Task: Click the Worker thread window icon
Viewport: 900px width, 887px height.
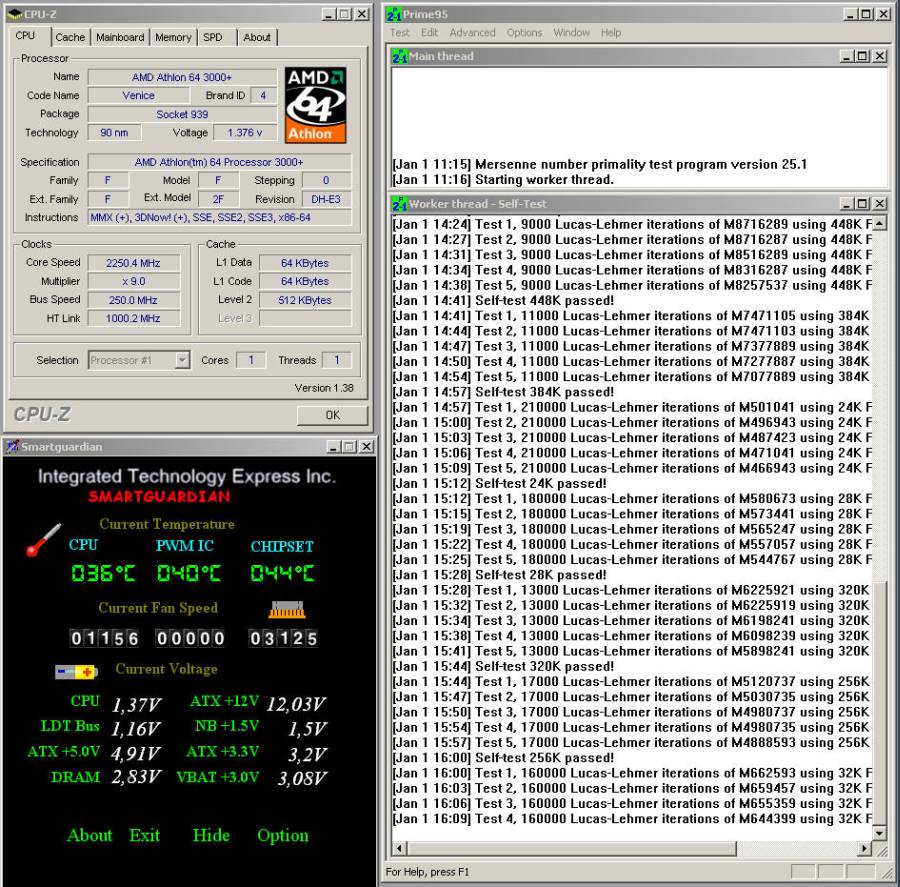Action: pyautogui.click(x=399, y=204)
